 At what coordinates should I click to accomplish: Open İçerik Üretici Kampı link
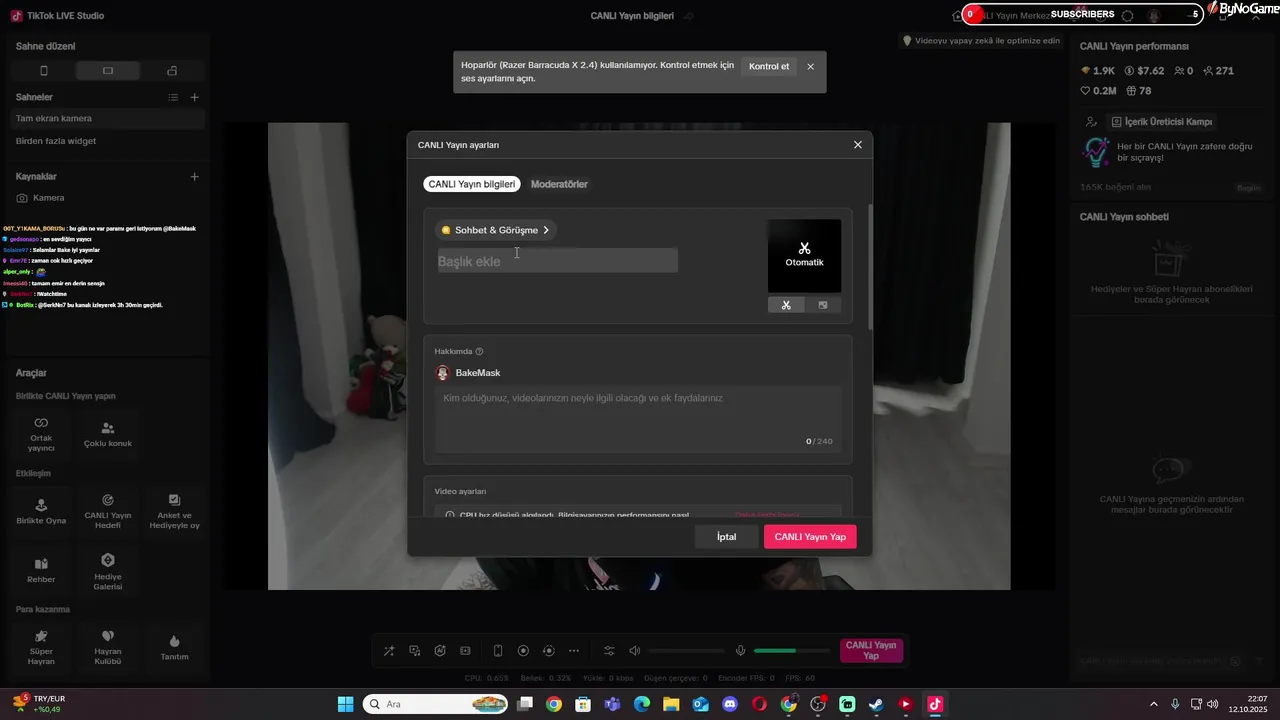point(1162,122)
